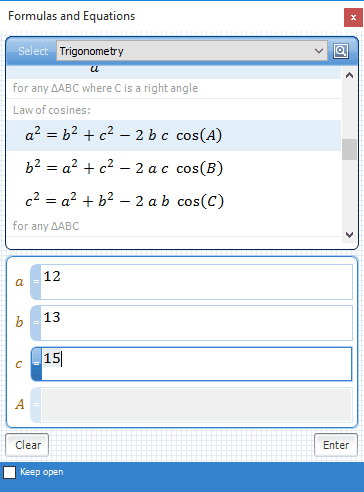This screenshot has width=364, height=492.
Task: Click the empty input field for angle A
Action: 197,405
